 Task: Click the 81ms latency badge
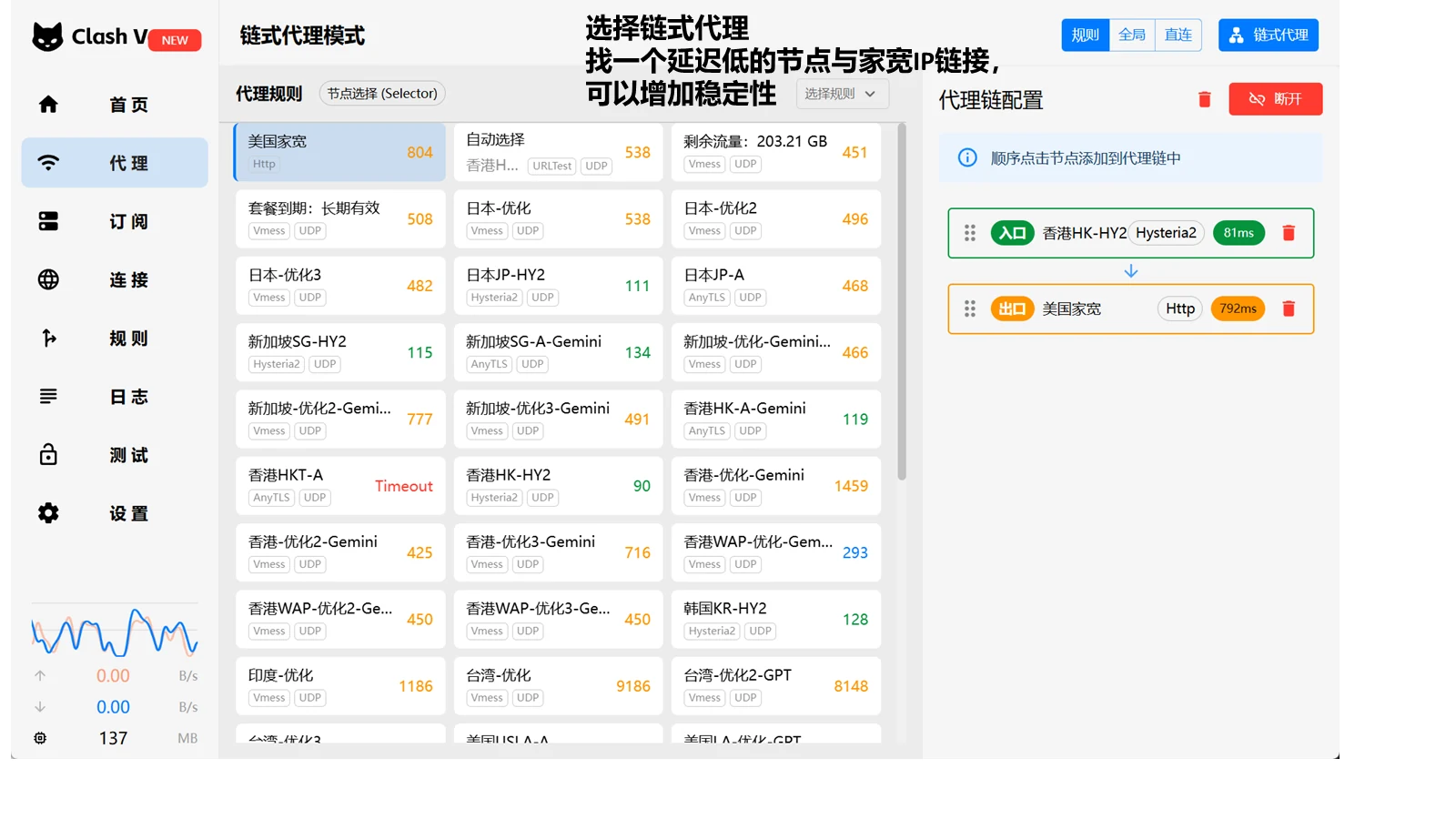(1239, 233)
